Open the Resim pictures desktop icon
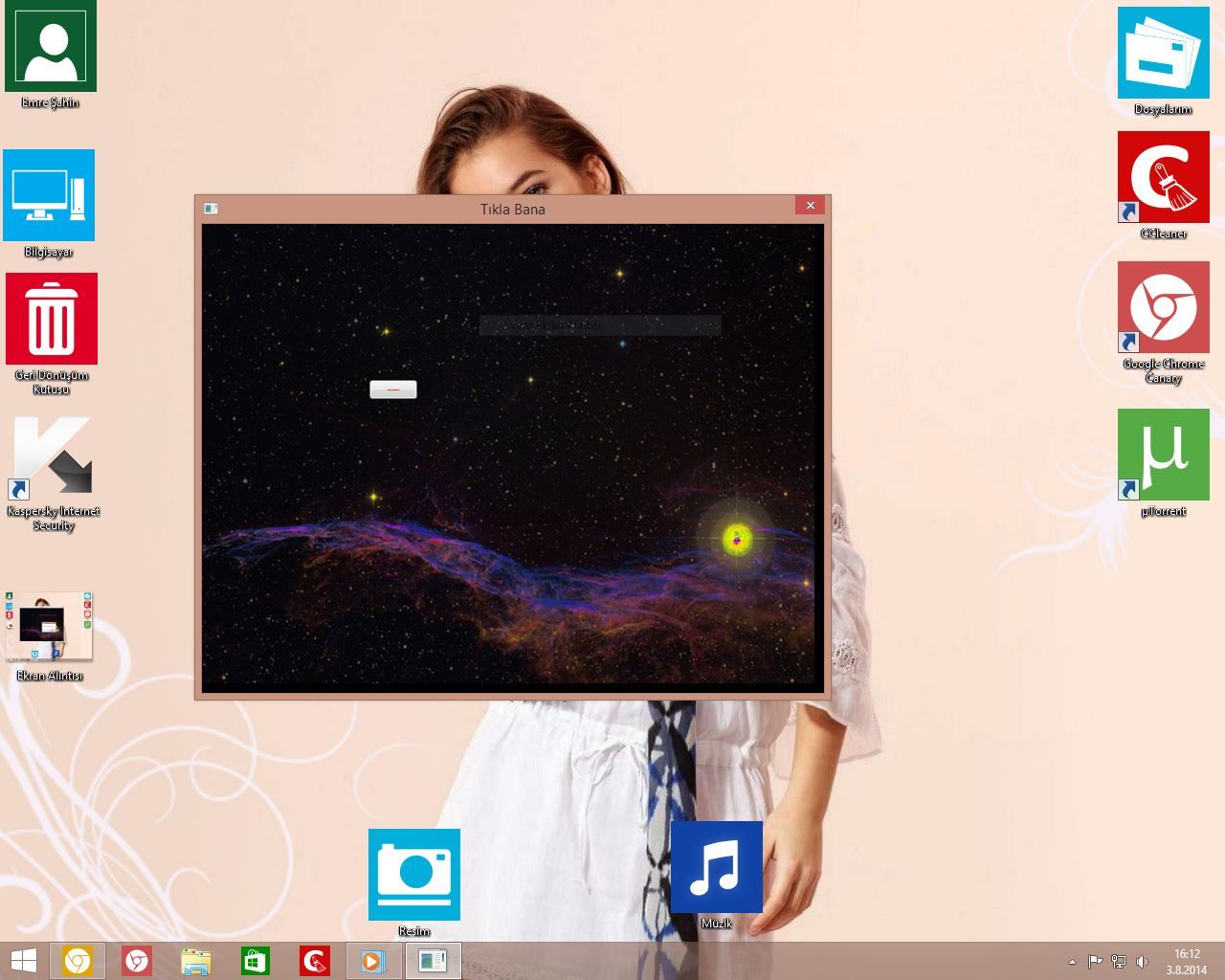The image size is (1225, 980). pyautogui.click(x=414, y=875)
